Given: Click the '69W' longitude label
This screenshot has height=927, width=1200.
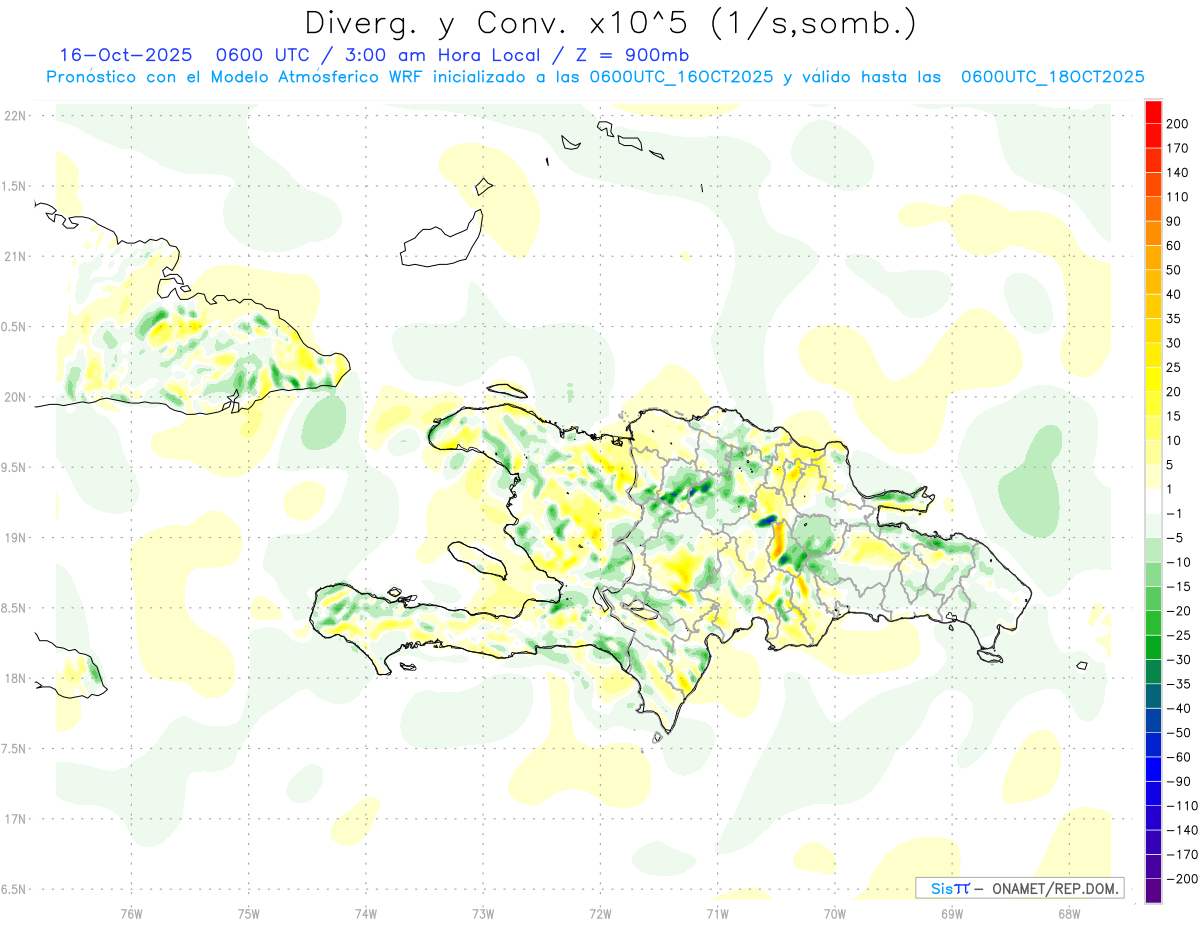Looking at the screenshot, I should pos(952,913).
